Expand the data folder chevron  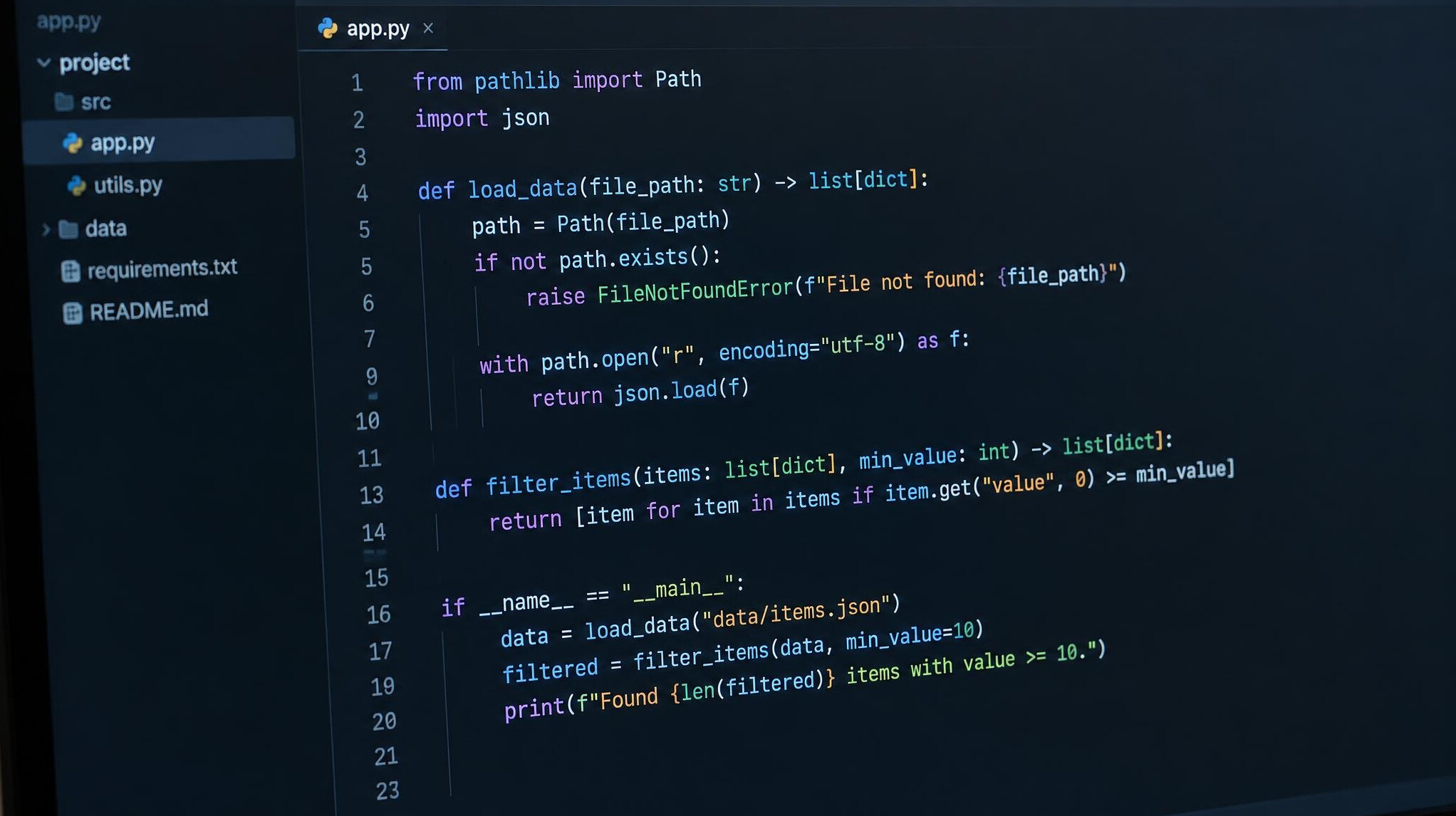(x=46, y=229)
